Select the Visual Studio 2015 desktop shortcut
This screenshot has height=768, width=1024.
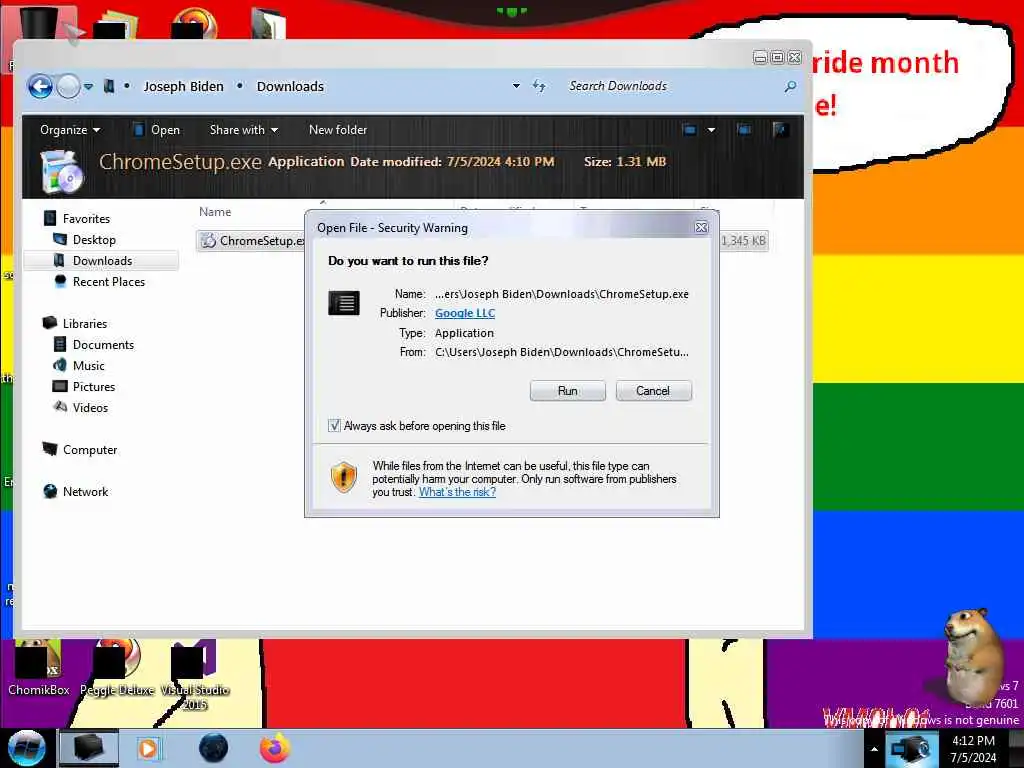click(195, 676)
